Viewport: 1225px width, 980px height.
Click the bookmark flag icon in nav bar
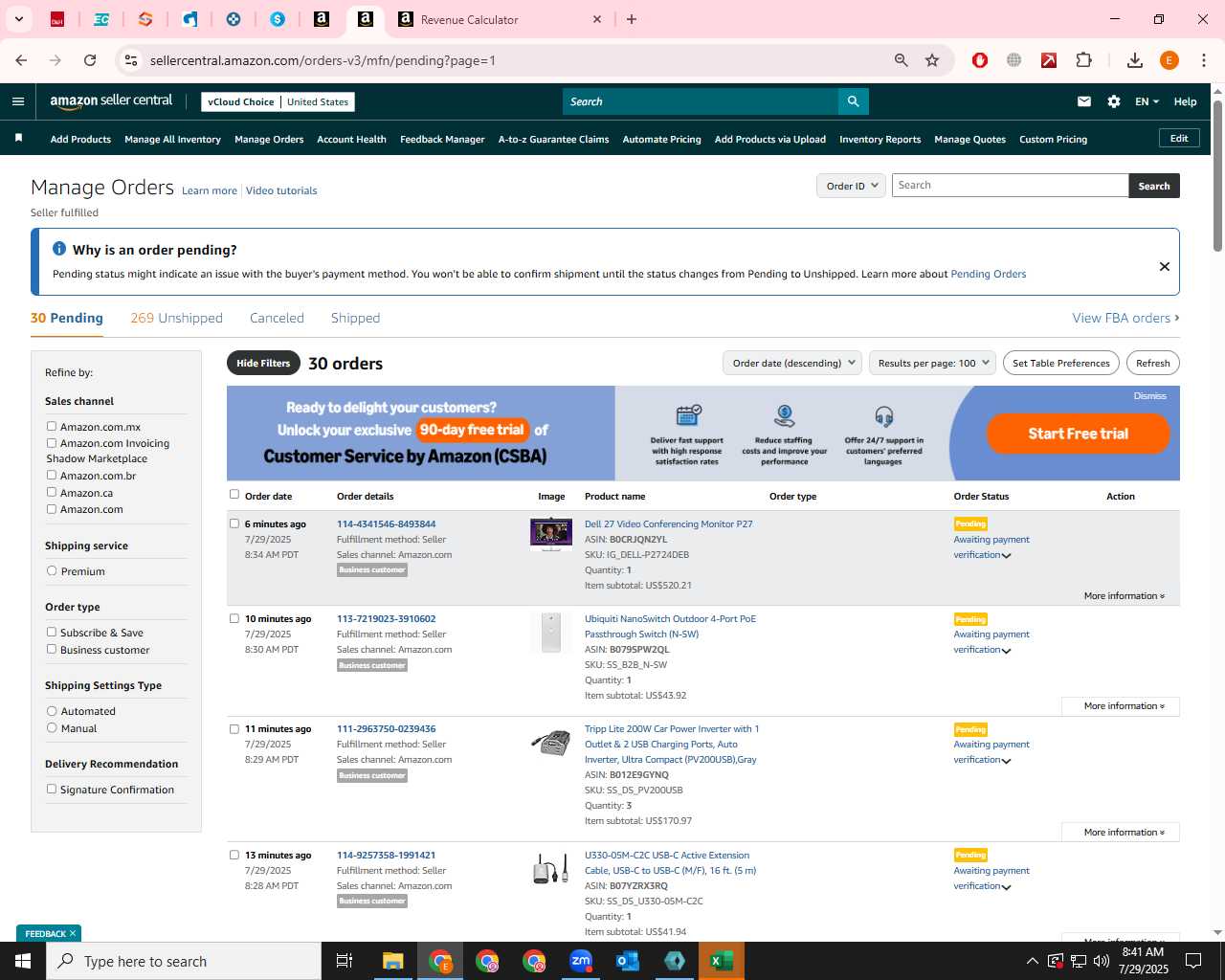(x=18, y=139)
